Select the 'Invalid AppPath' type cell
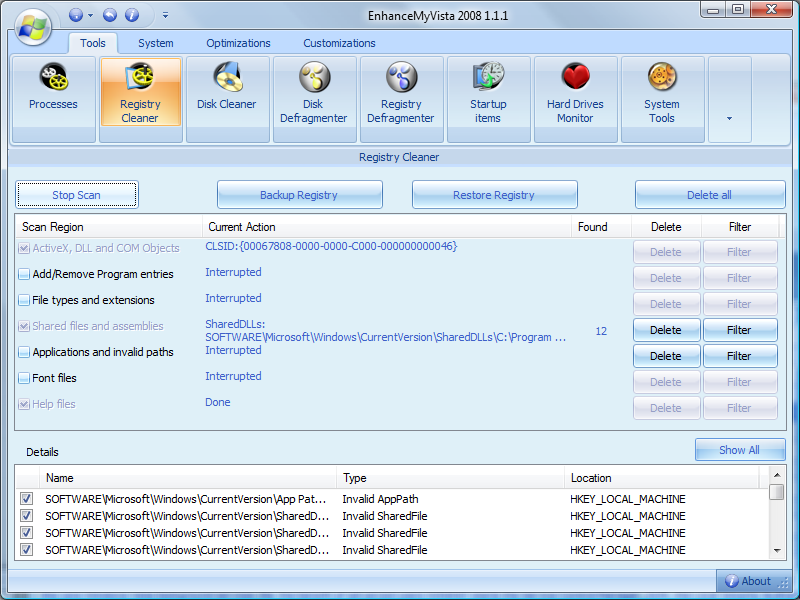The width and height of the screenshot is (800, 600). click(381, 499)
